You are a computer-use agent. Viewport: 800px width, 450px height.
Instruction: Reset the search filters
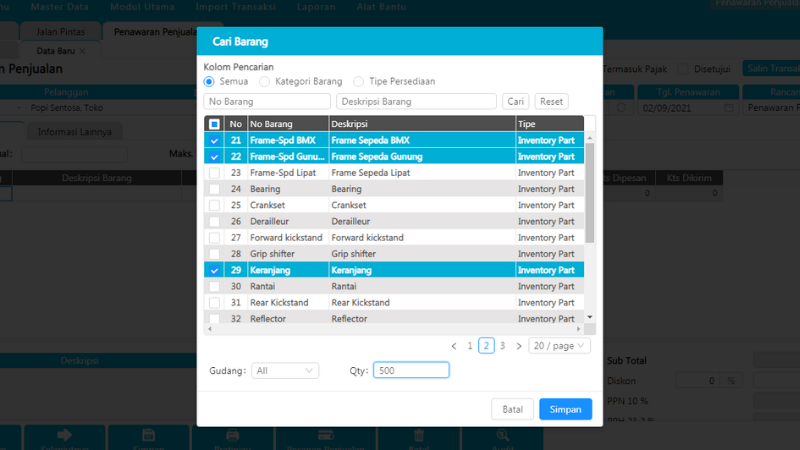552,101
